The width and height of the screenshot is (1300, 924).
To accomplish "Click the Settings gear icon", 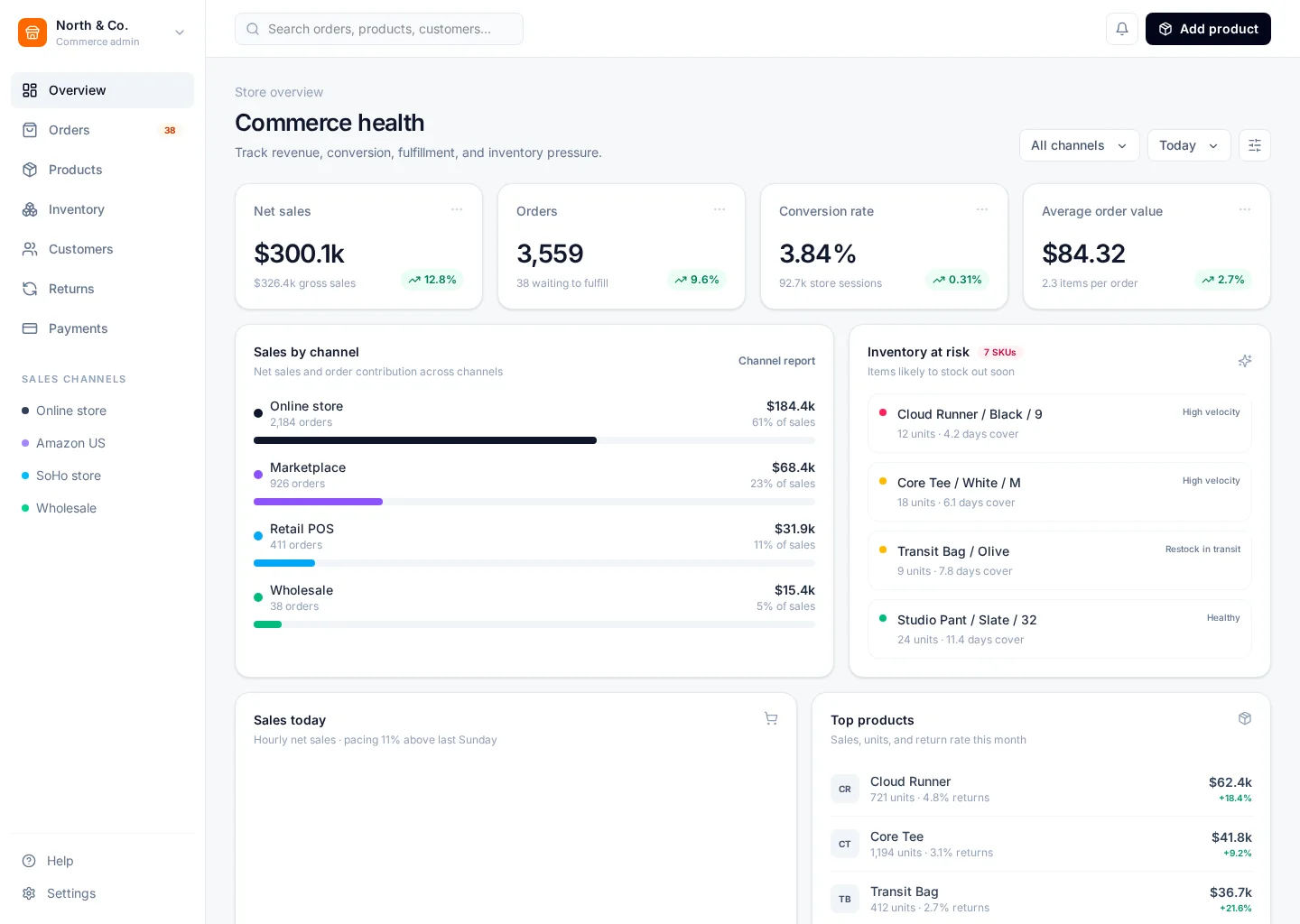I will coord(29,893).
